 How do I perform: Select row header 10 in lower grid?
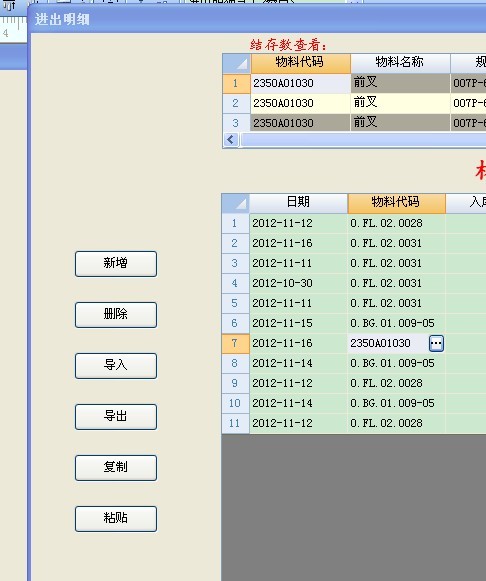[236, 404]
